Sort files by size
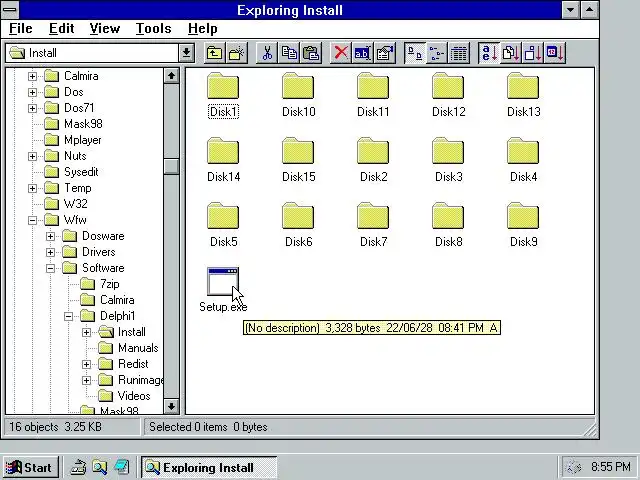 pyautogui.click(x=533, y=53)
